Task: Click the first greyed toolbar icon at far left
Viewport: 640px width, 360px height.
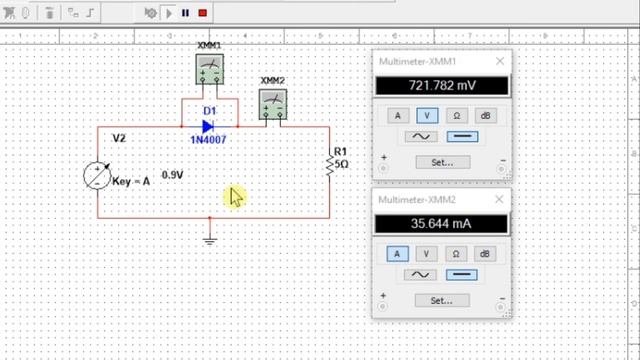Action: click(9, 13)
